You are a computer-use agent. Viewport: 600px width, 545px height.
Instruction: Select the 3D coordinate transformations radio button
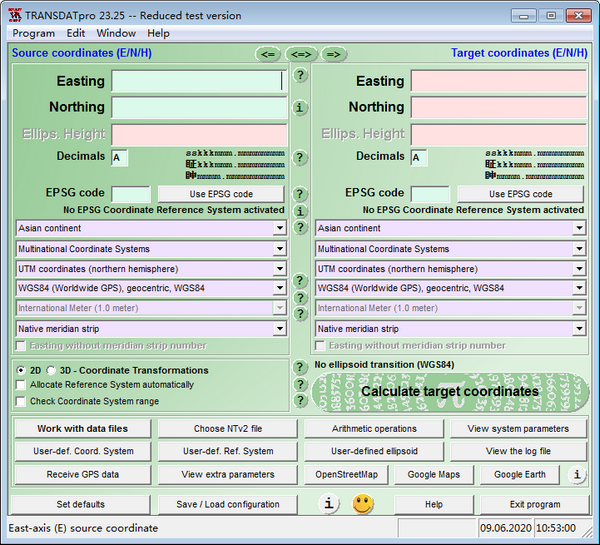51,370
